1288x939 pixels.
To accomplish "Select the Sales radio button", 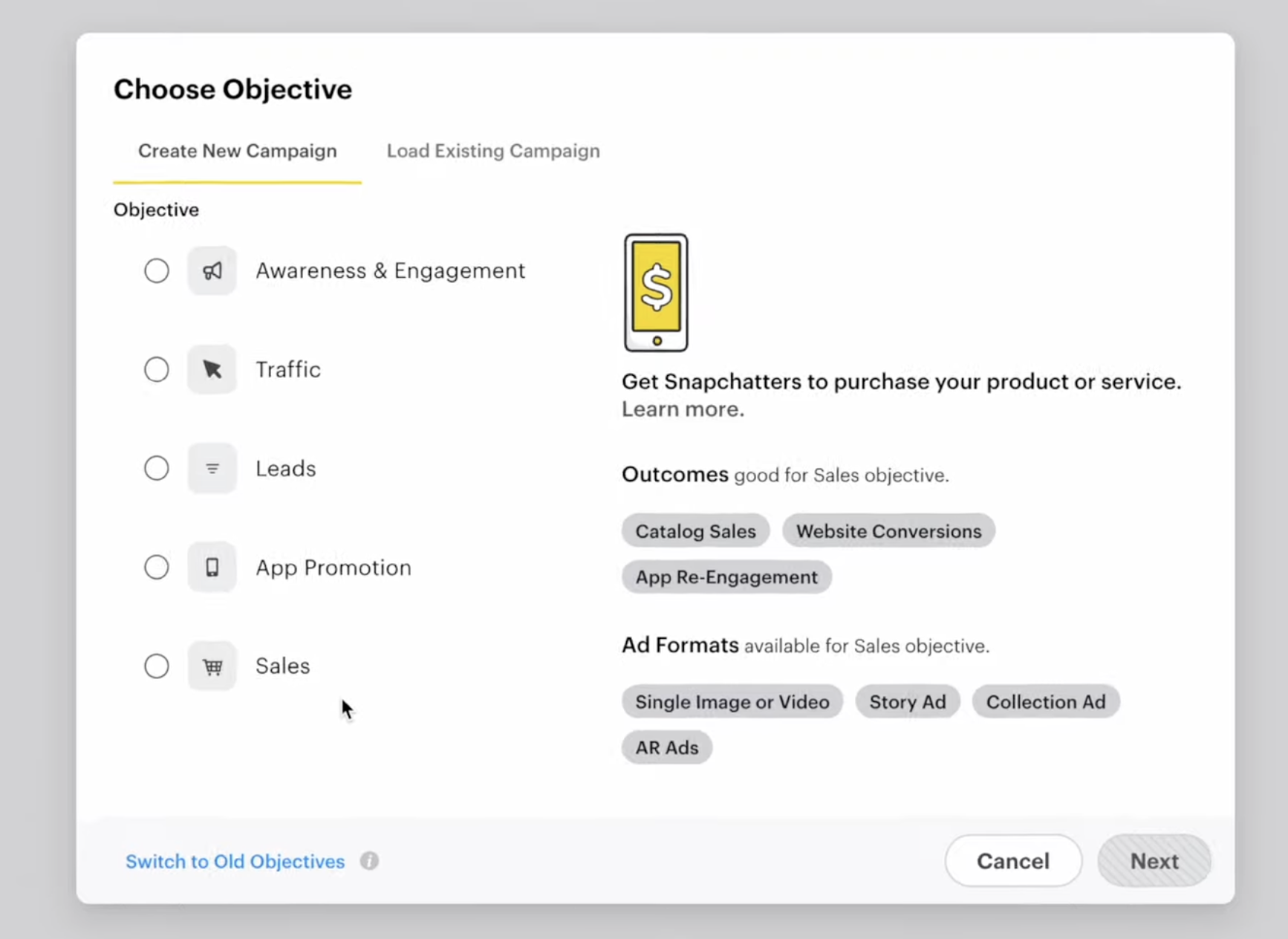I will [x=157, y=666].
